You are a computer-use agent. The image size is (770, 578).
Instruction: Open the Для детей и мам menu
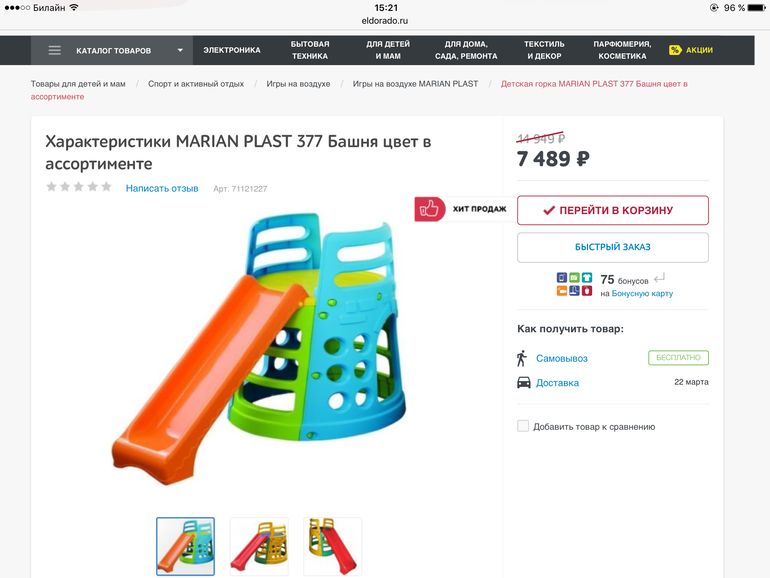388,50
